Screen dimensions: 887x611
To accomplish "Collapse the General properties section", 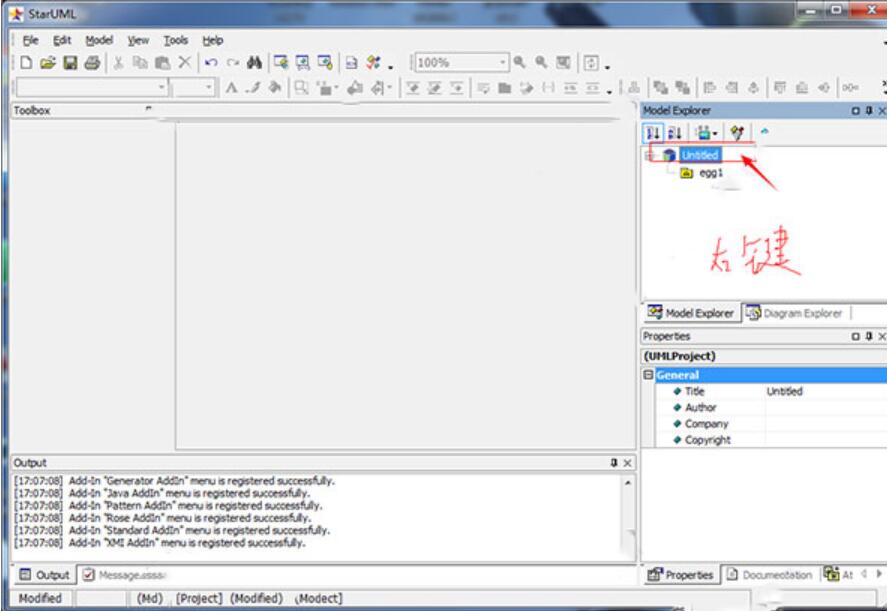I will (x=648, y=375).
